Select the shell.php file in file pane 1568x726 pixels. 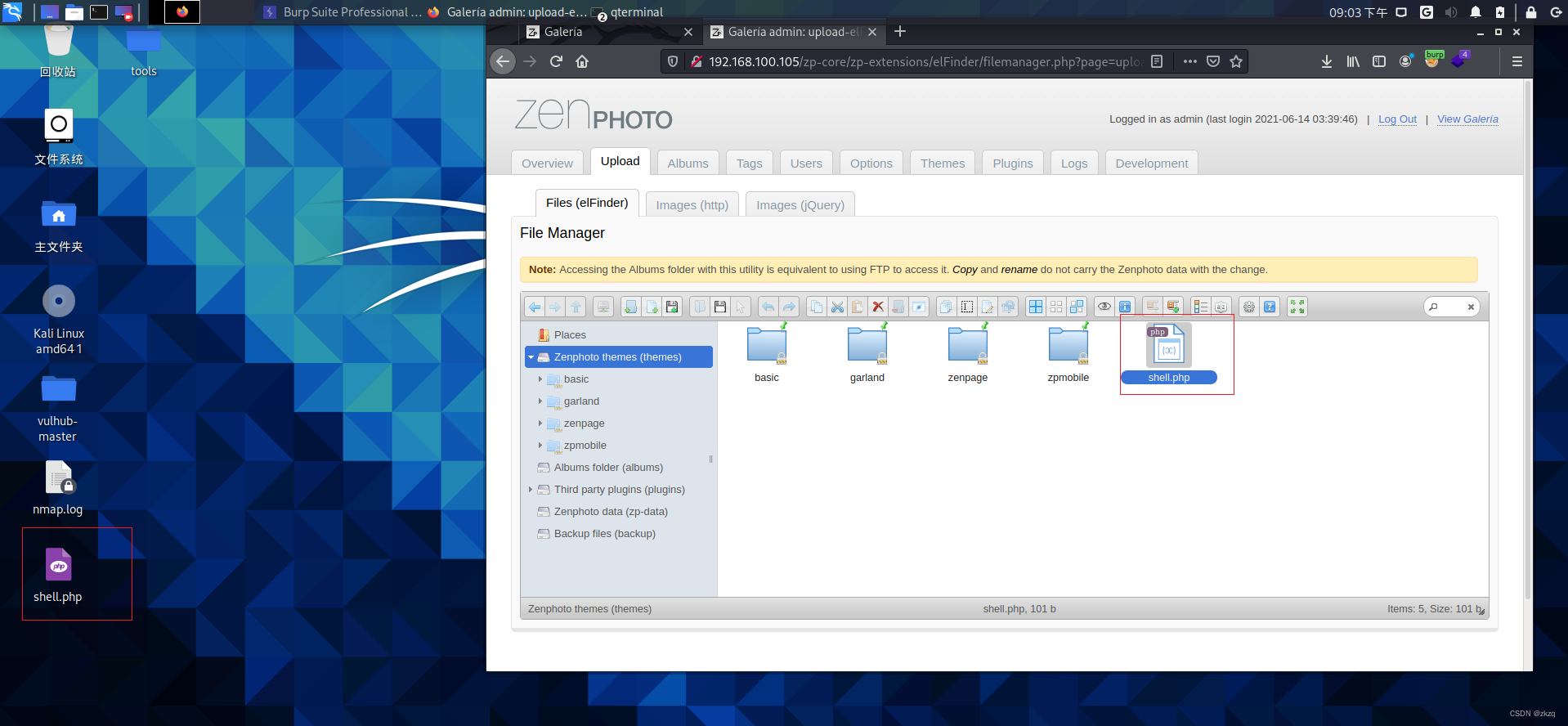click(1169, 353)
